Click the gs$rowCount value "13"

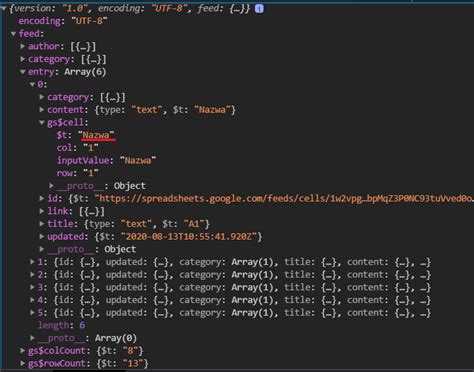(x=133, y=363)
